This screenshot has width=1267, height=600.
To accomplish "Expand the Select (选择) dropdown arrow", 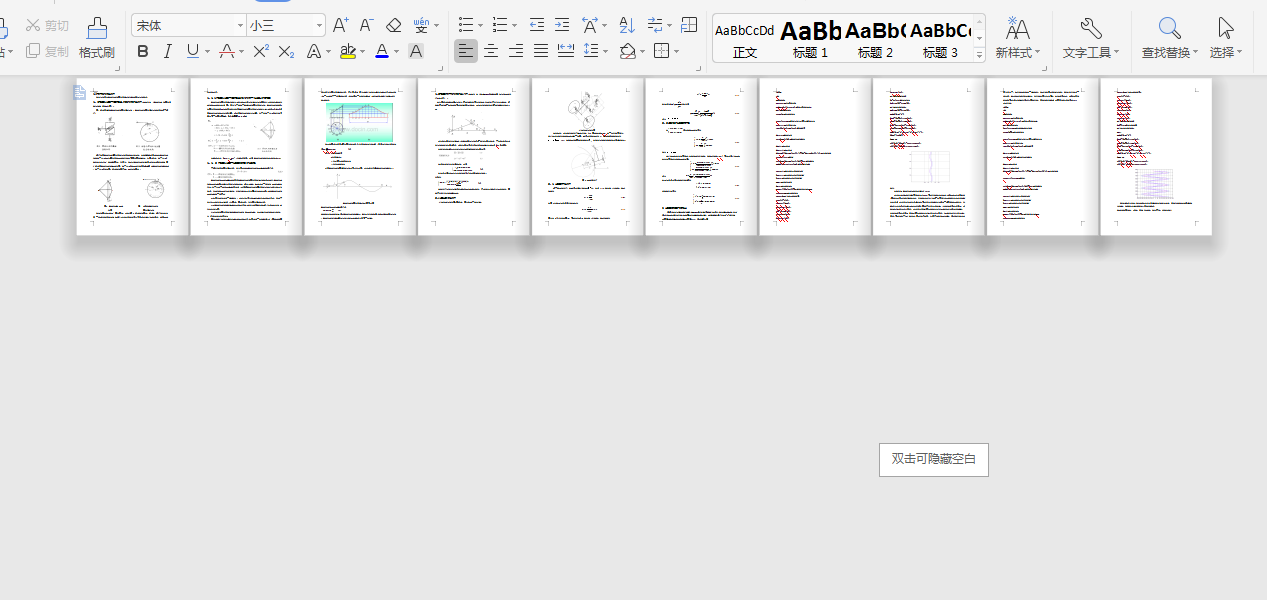I will point(1240,52).
